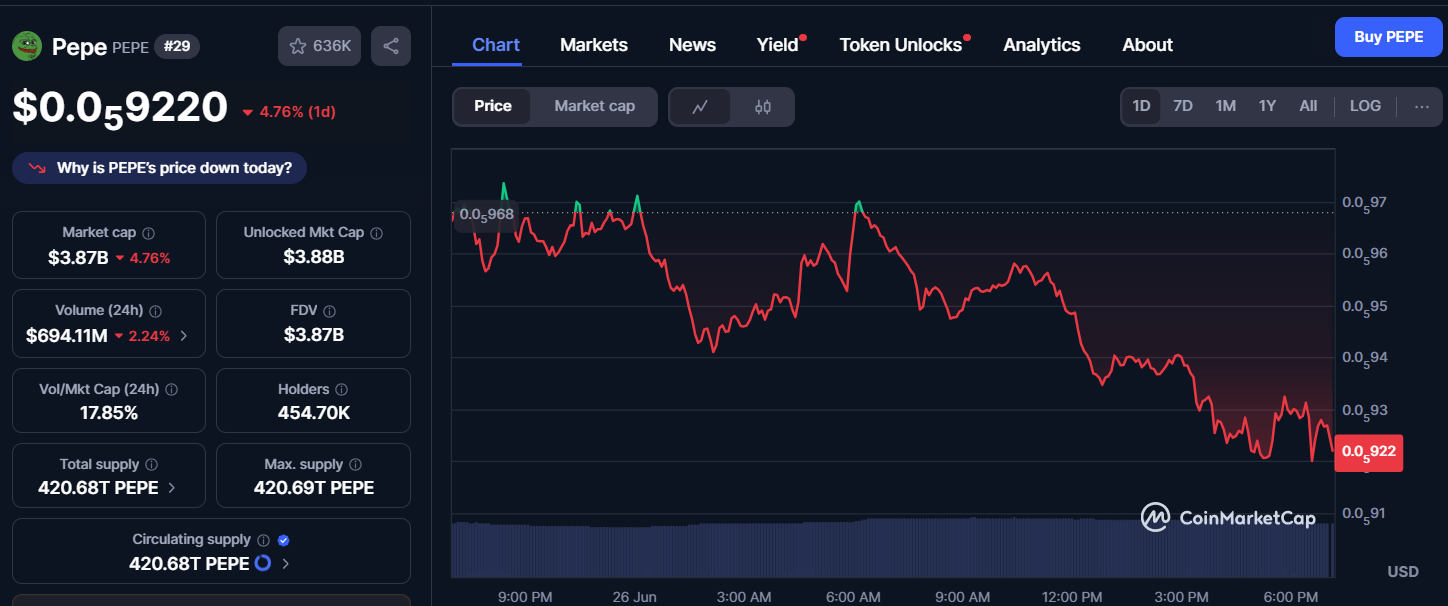Add Pepe to watchlist via star icon
The image size is (1448, 606).
319,46
